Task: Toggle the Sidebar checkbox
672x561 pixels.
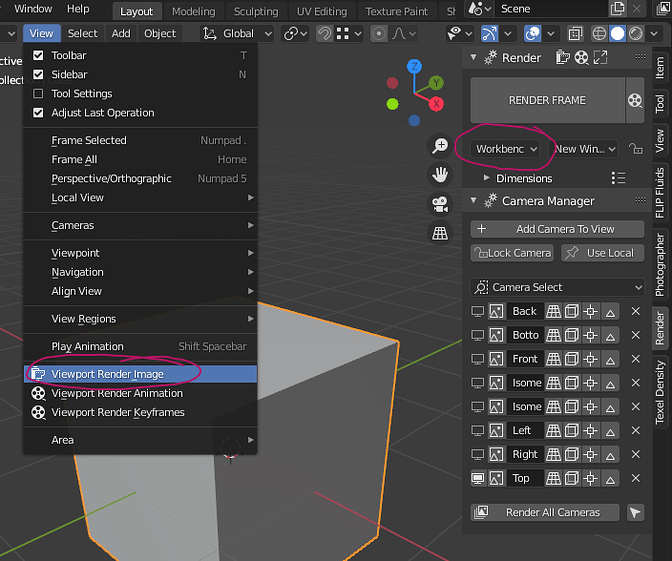Action: 38,75
